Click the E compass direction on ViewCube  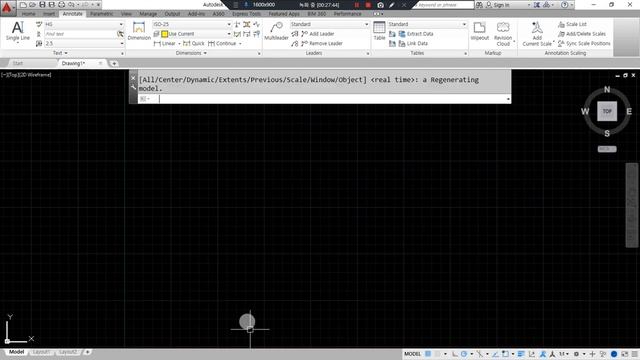point(629,111)
